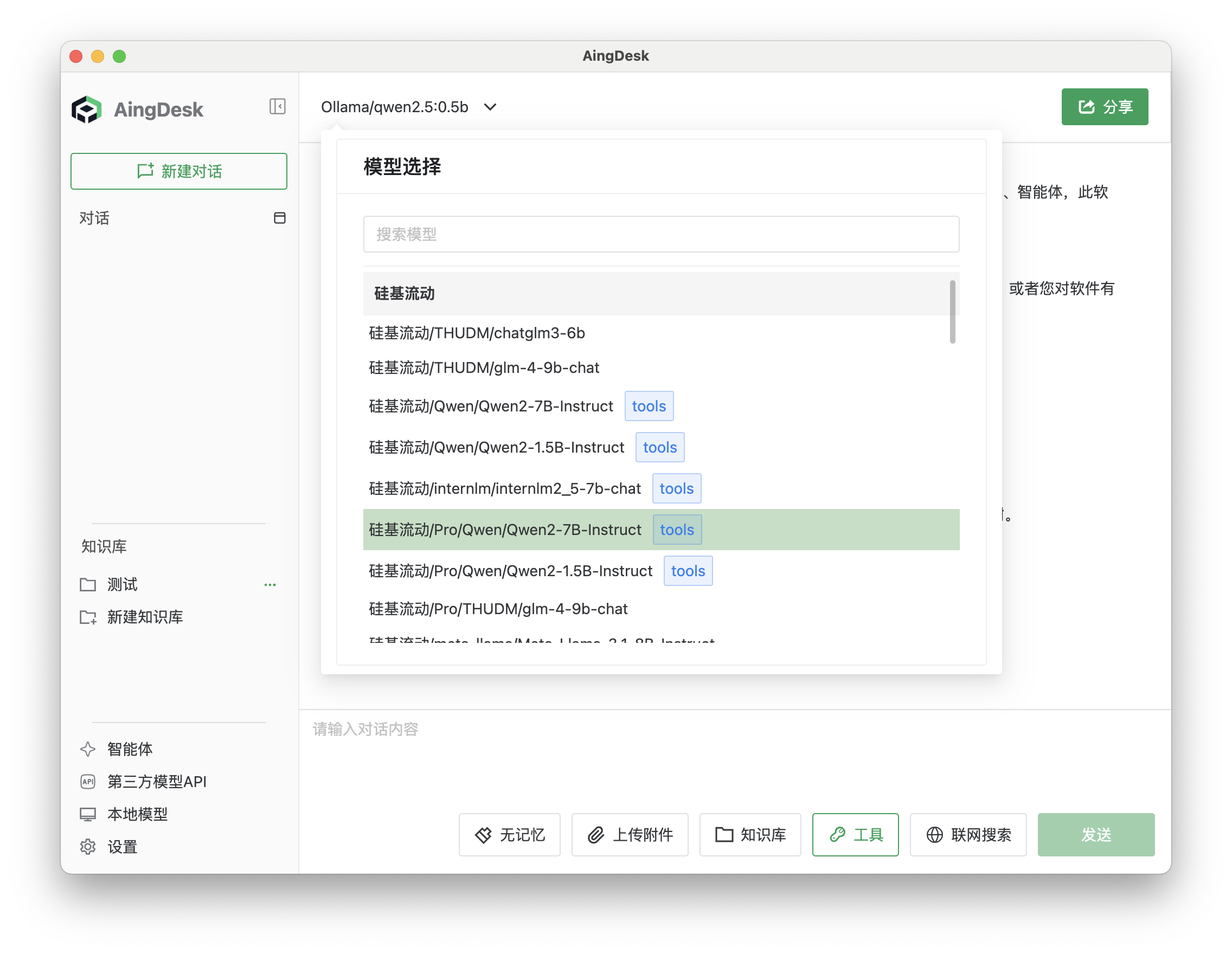Open 设置 settings gear
1232x954 pixels.
click(x=88, y=847)
